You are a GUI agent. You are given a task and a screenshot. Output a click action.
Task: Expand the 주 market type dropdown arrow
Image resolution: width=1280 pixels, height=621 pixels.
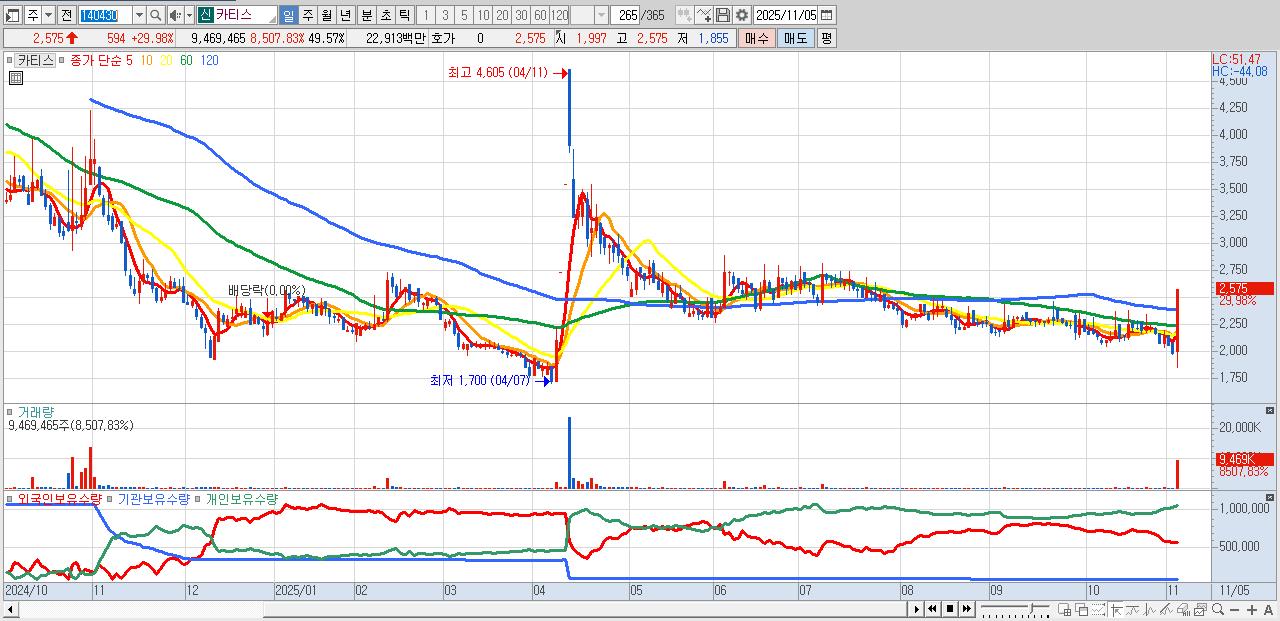coord(48,16)
